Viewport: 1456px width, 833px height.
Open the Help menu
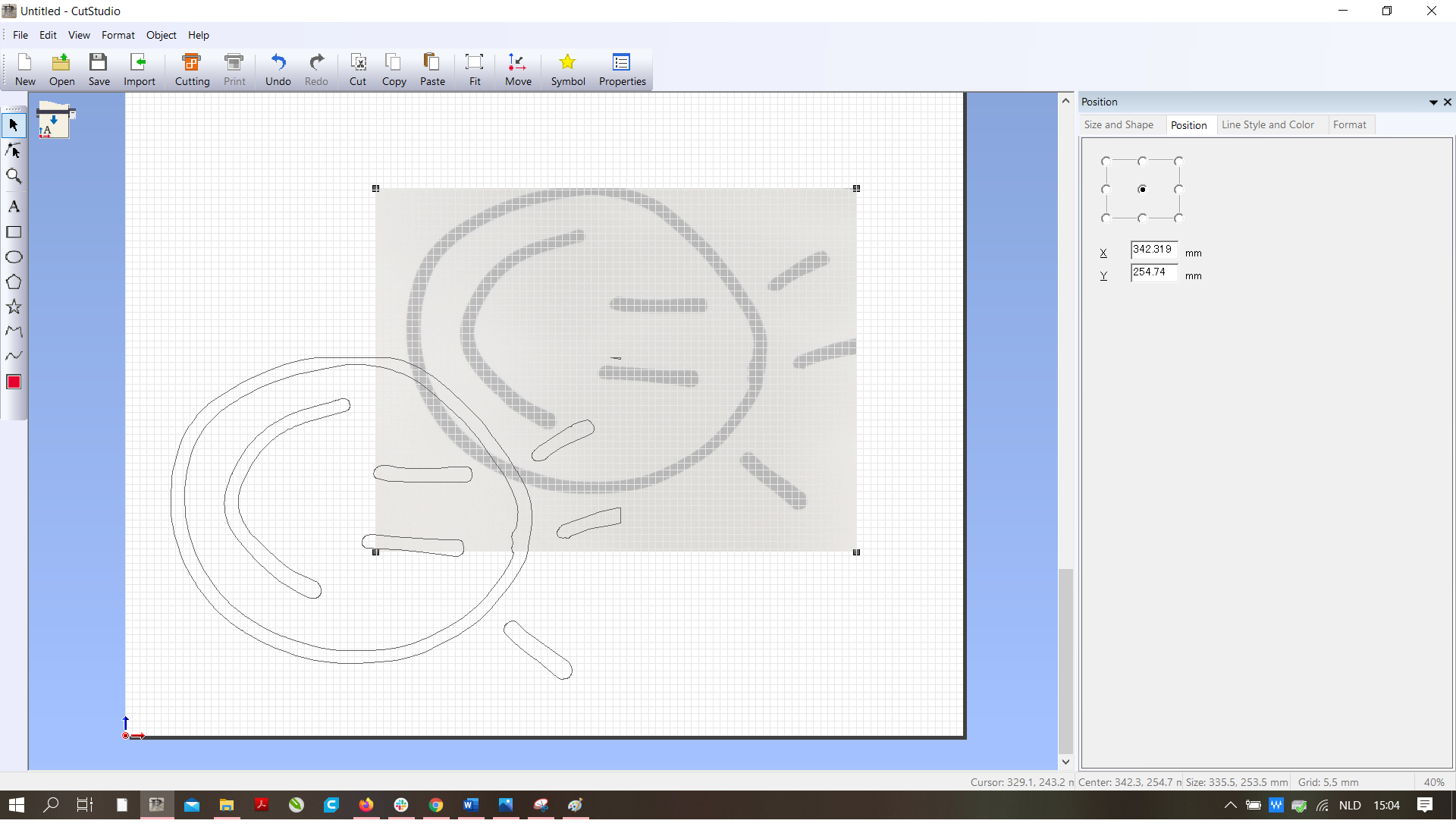199,36
